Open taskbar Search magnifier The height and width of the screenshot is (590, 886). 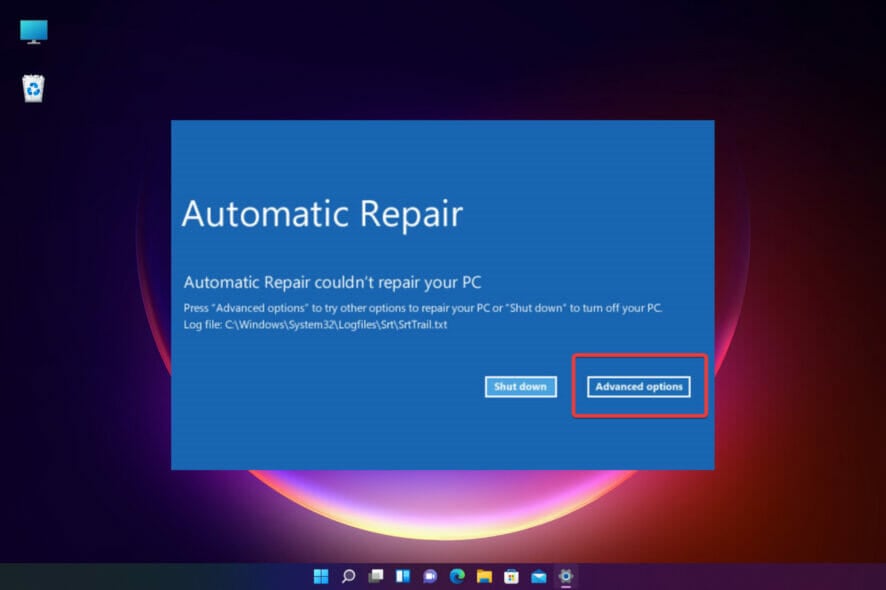tap(348, 576)
